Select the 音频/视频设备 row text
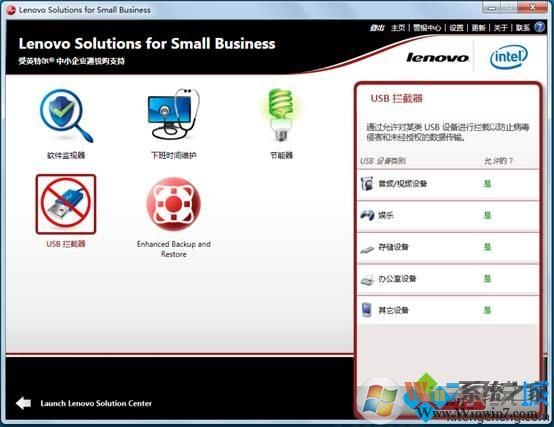The image size is (554, 427). [x=402, y=184]
